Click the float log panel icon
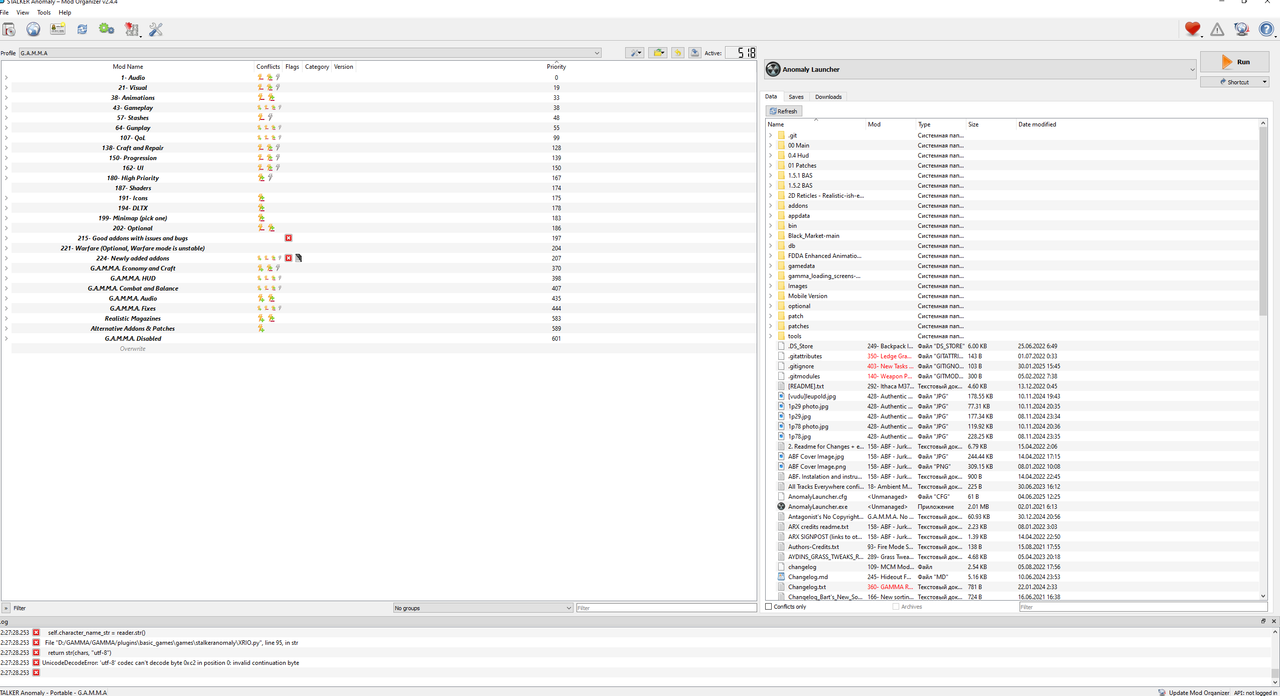The image size is (1280, 696). [x=1263, y=621]
